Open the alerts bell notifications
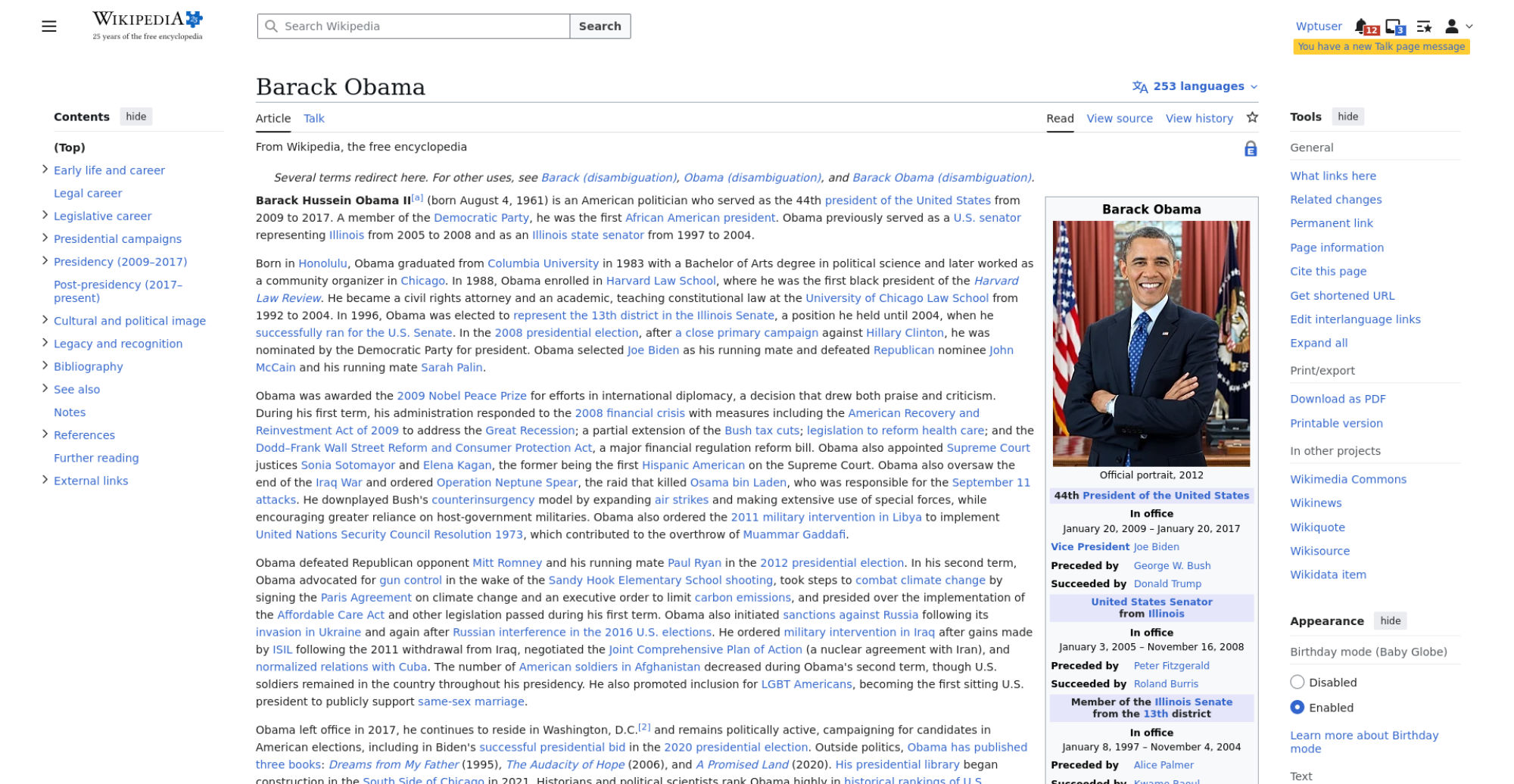Screen dimensions: 1514x784 tap(1362, 26)
